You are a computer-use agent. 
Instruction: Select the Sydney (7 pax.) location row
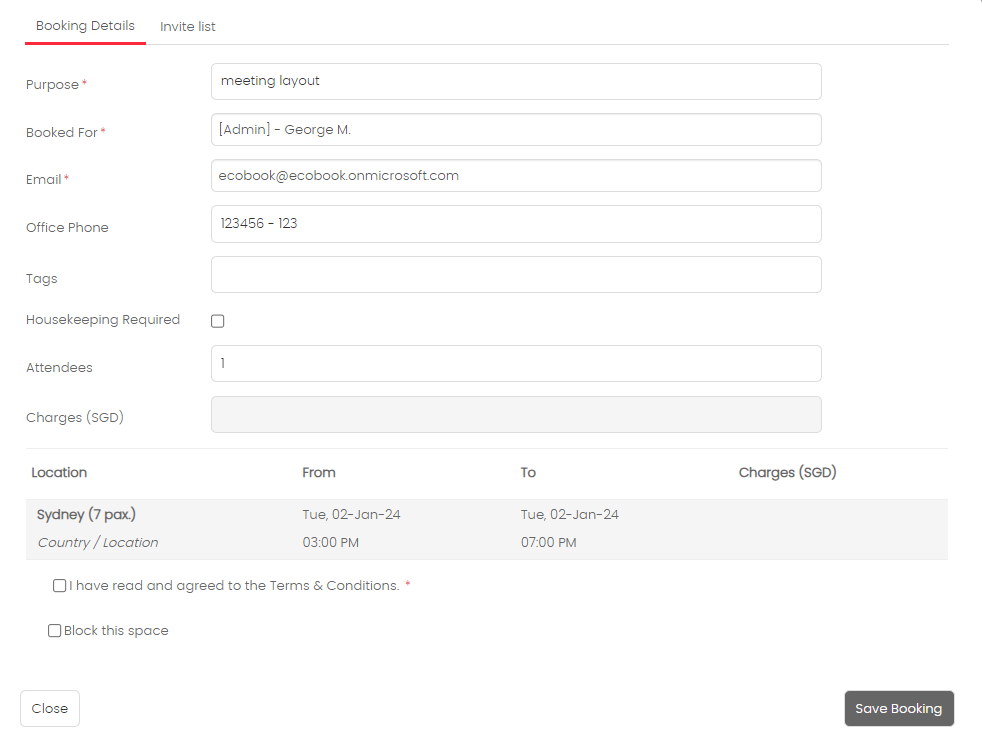(x=487, y=529)
